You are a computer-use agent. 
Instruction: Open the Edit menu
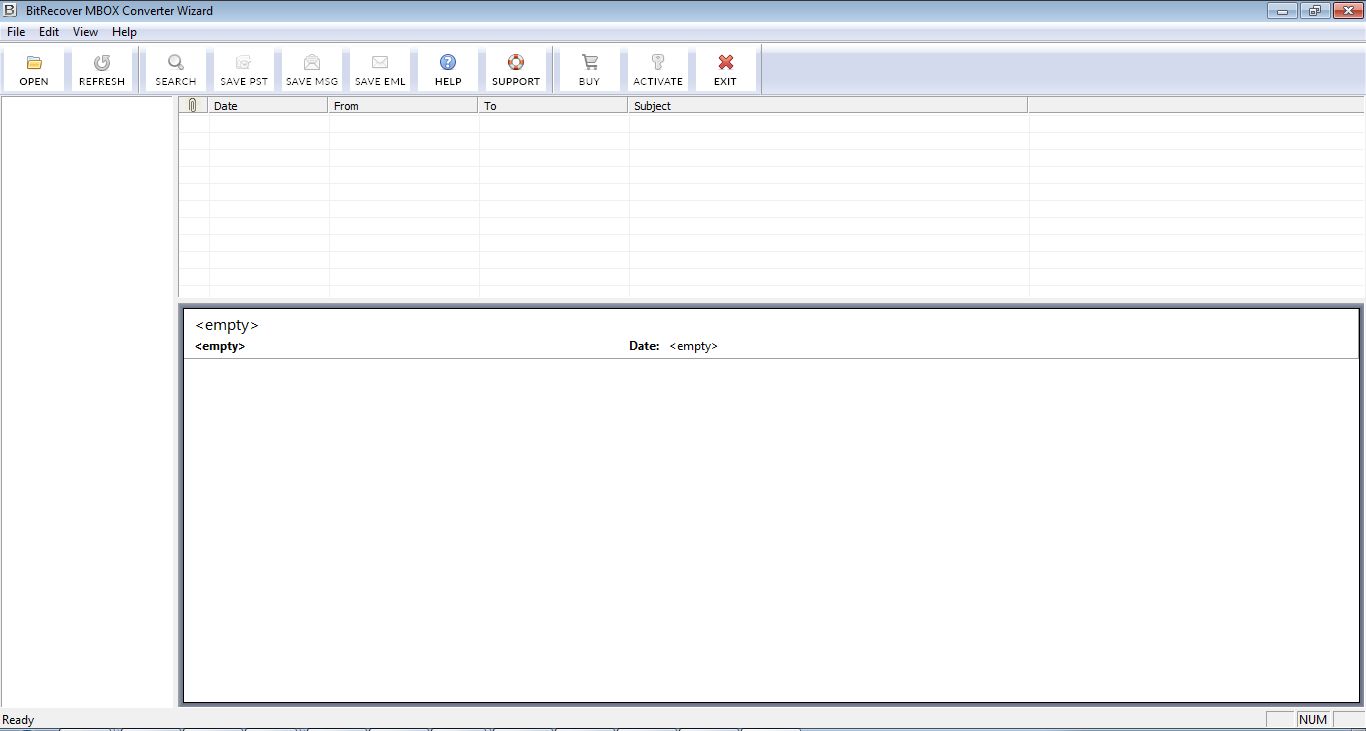(49, 32)
